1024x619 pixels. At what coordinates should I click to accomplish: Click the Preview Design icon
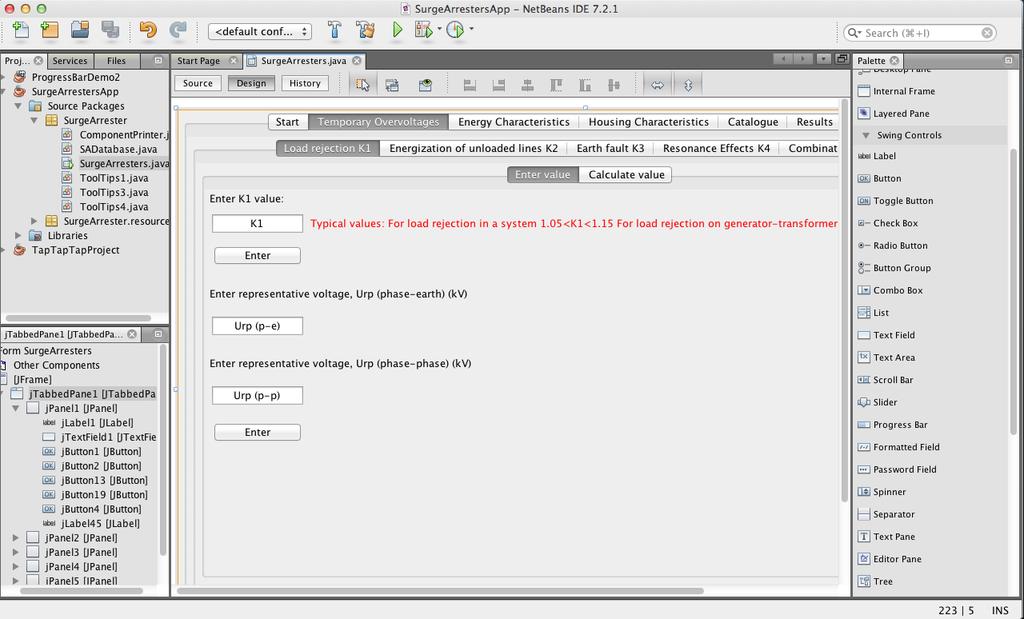coord(425,85)
